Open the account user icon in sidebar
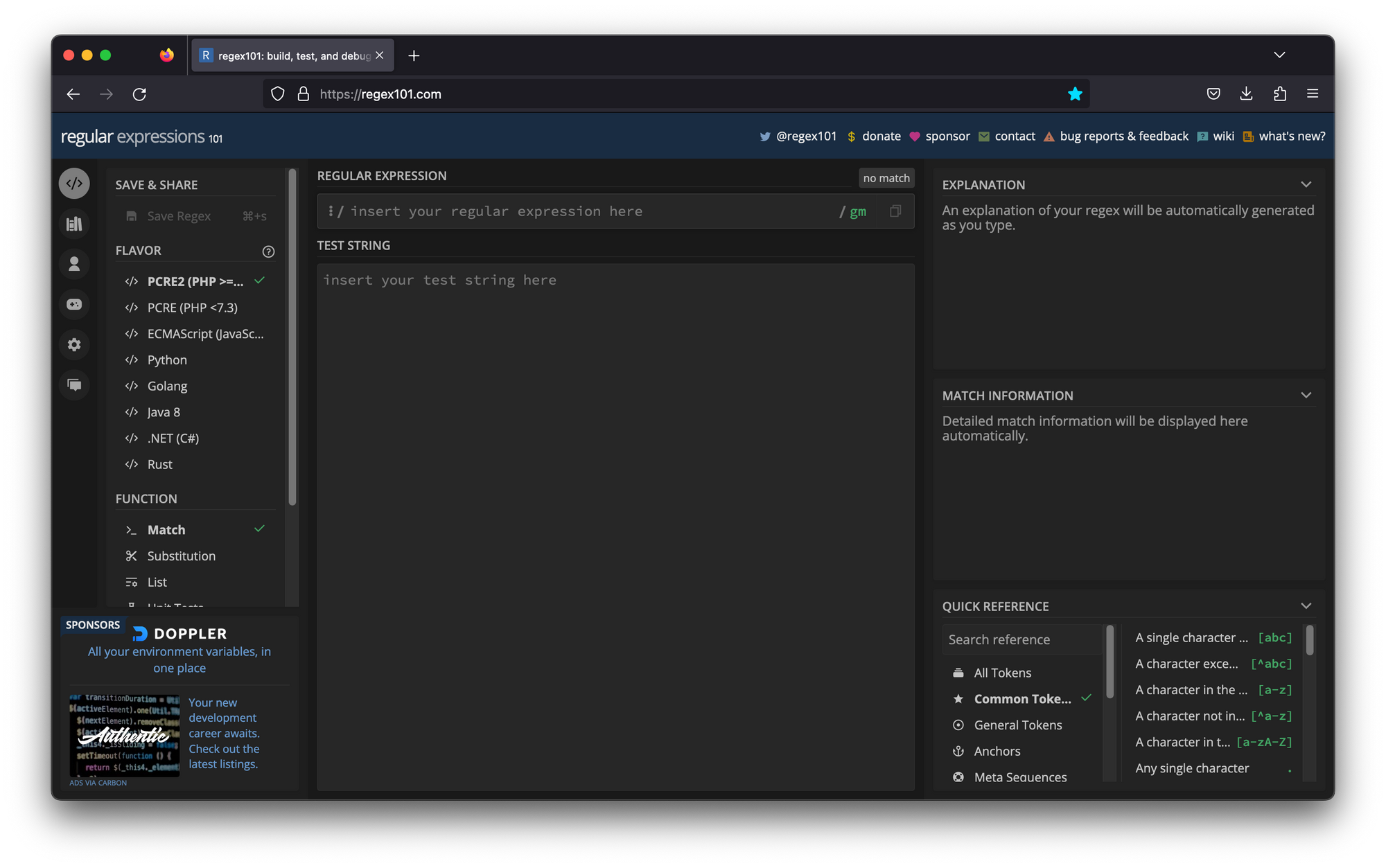Viewport: 1386px width, 868px height. coord(74,264)
